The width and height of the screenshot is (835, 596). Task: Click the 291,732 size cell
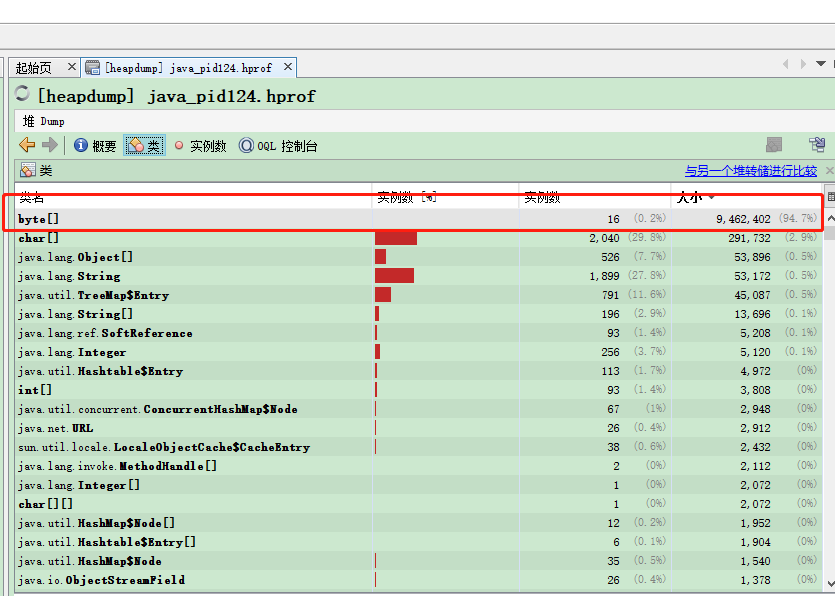coord(749,238)
